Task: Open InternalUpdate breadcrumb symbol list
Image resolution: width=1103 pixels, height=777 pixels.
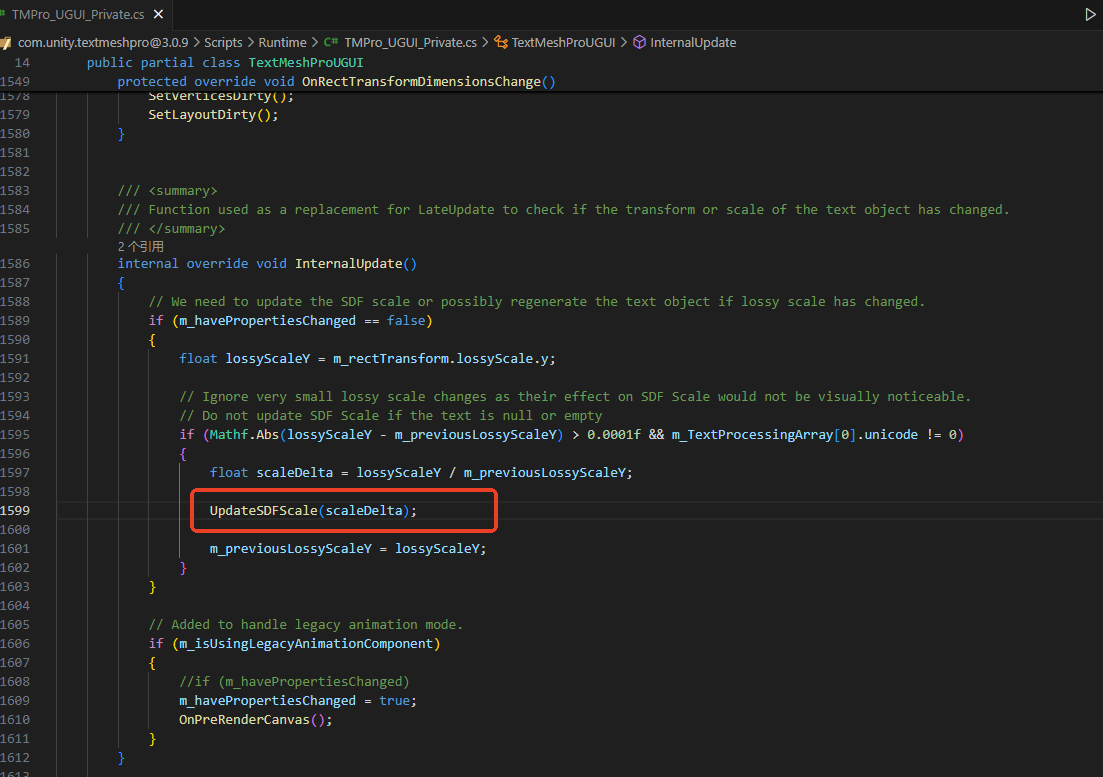Action: coord(693,43)
